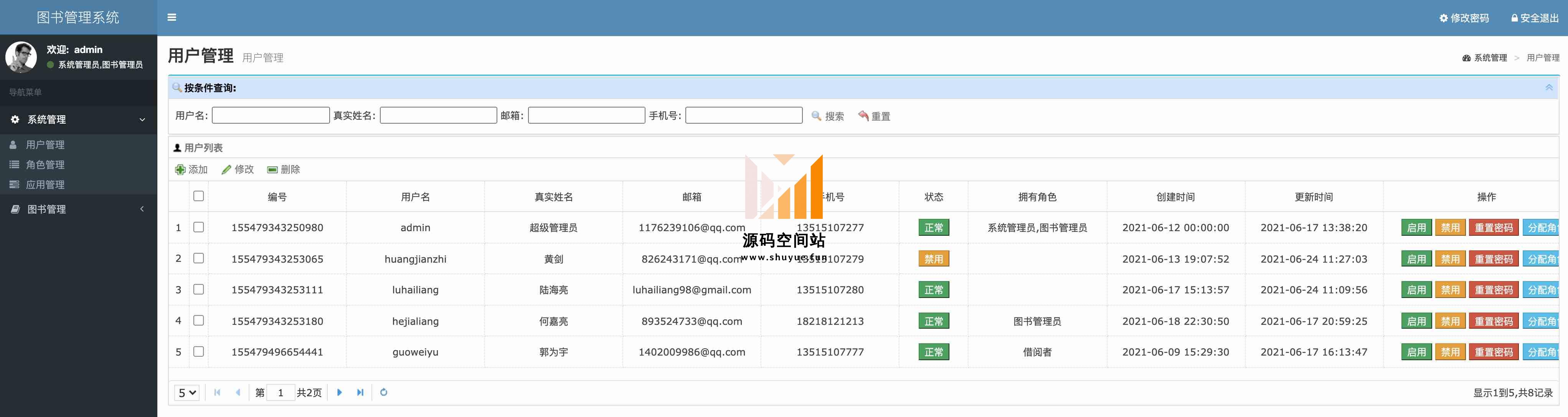This screenshot has width=1568, height=417.
Task: Click the 邮箱 search input field
Action: [586, 115]
